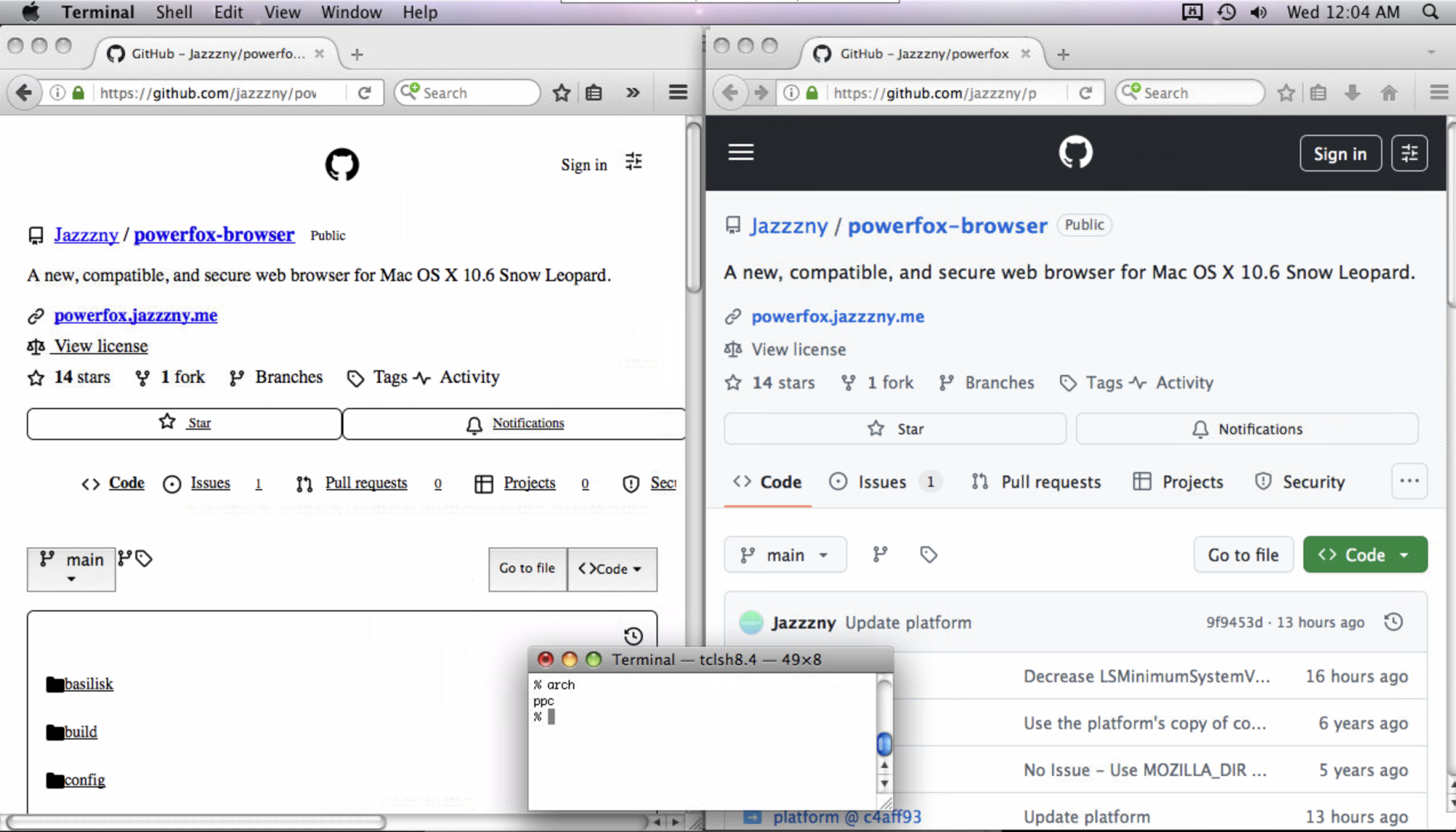Click the reload button in the left browser
1456x832 pixels.
coord(365,92)
